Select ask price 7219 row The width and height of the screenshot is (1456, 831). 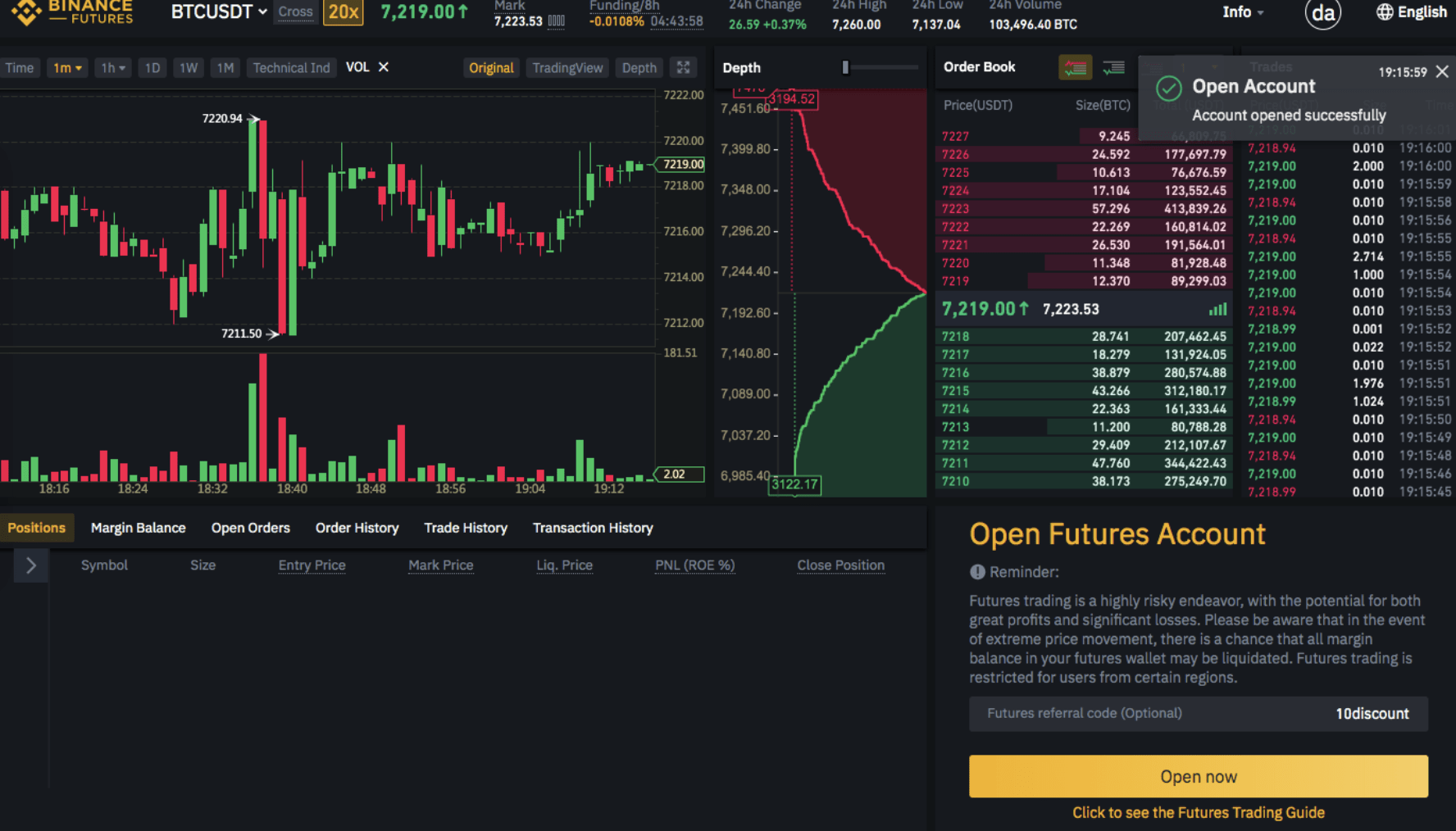pyautogui.click(x=1084, y=280)
